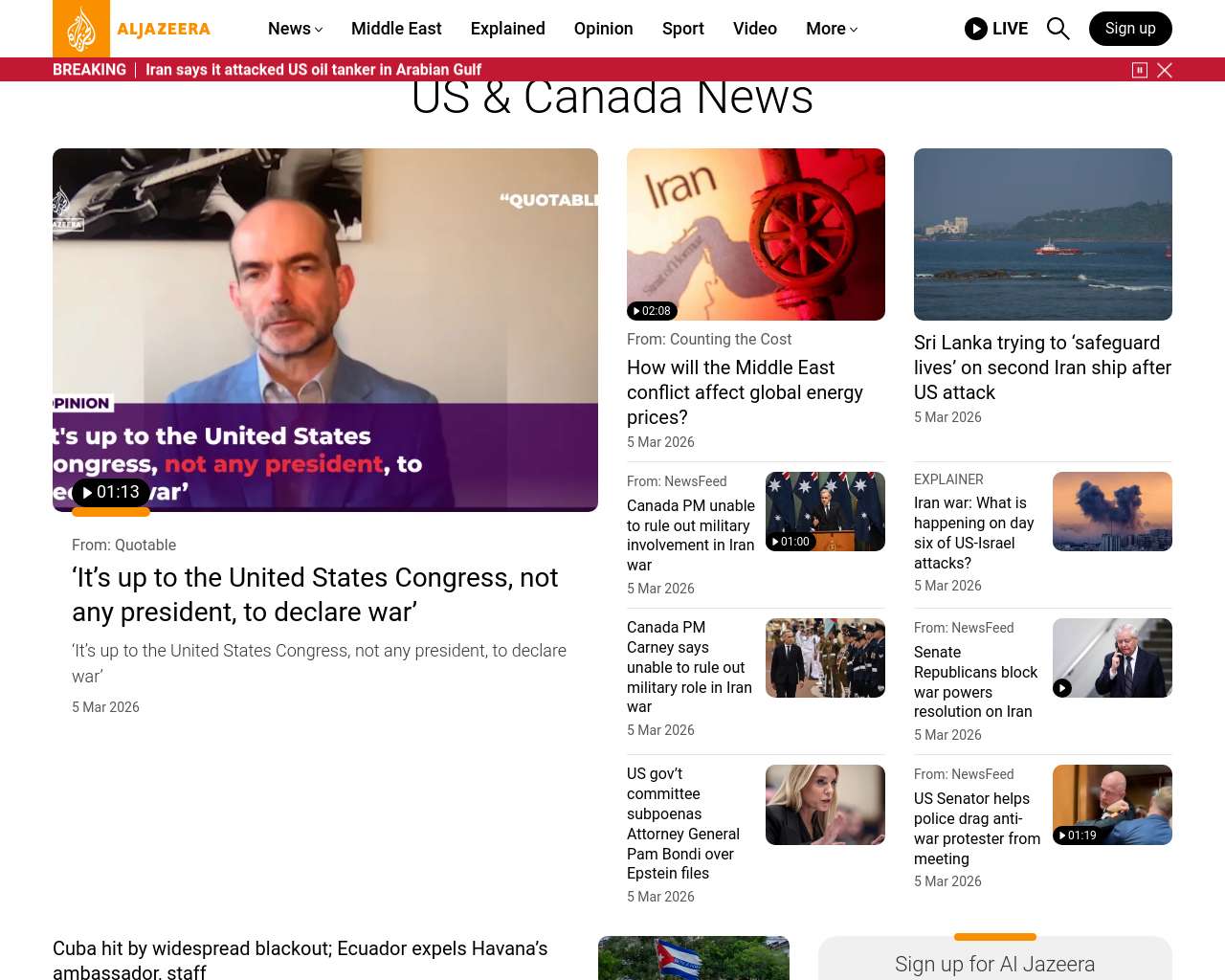Expand the More dropdown menu
This screenshot has width=1225, height=980.
tap(832, 29)
